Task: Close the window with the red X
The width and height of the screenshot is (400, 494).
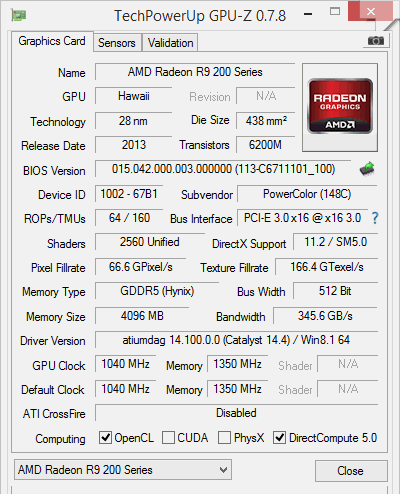Action: point(370,12)
